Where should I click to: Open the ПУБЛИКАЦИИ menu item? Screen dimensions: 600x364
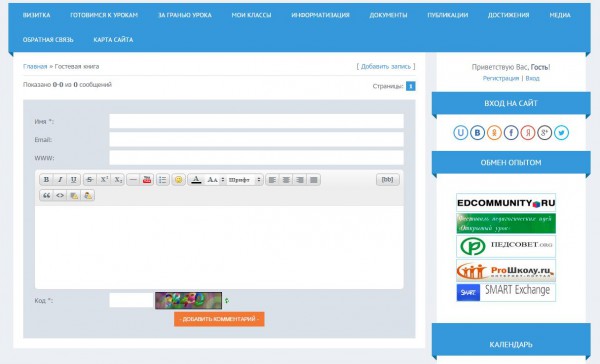pos(448,15)
